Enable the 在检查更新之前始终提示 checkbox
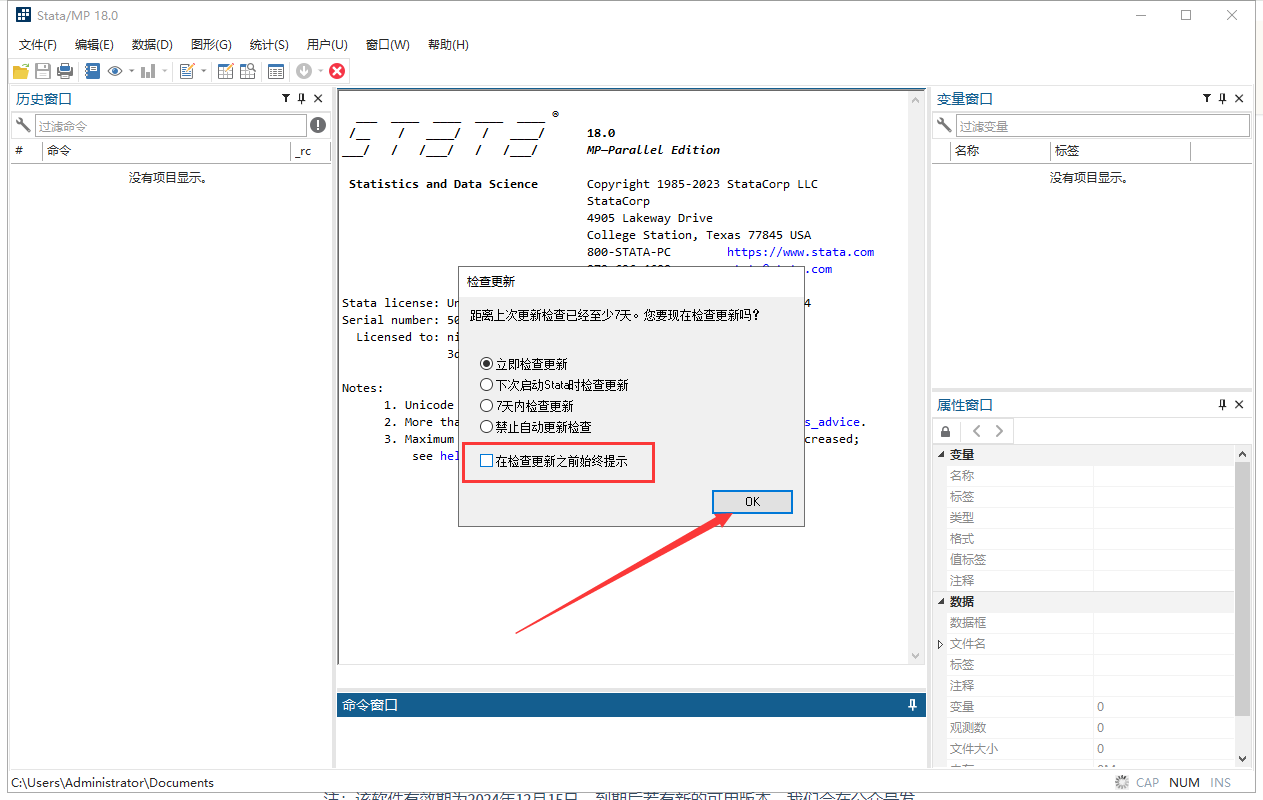The height and width of the screenshot is (800, 1263). coord(486,461)
